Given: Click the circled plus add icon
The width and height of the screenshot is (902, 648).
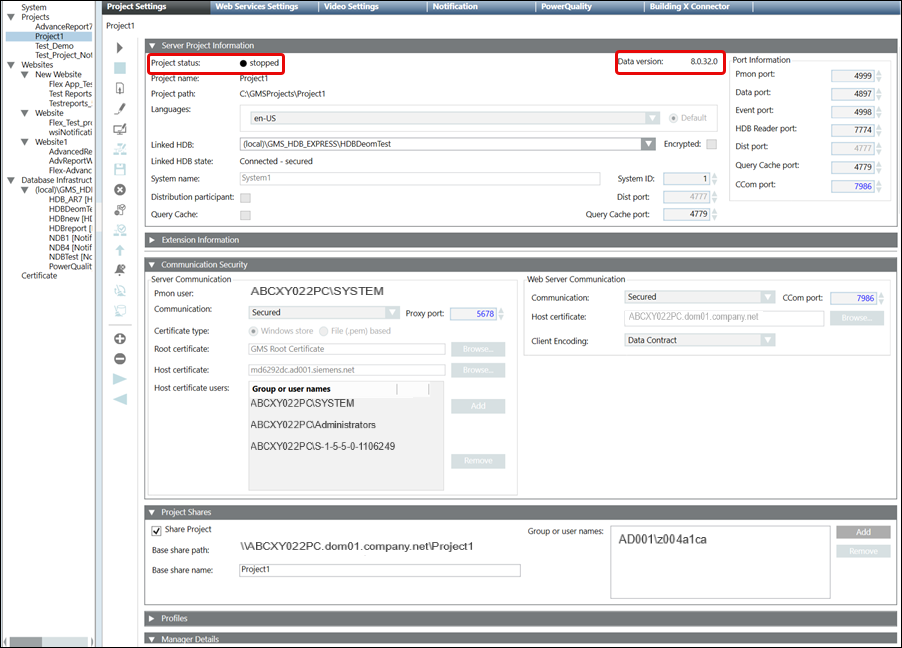Looking at the screenshot, I should 120,339.
